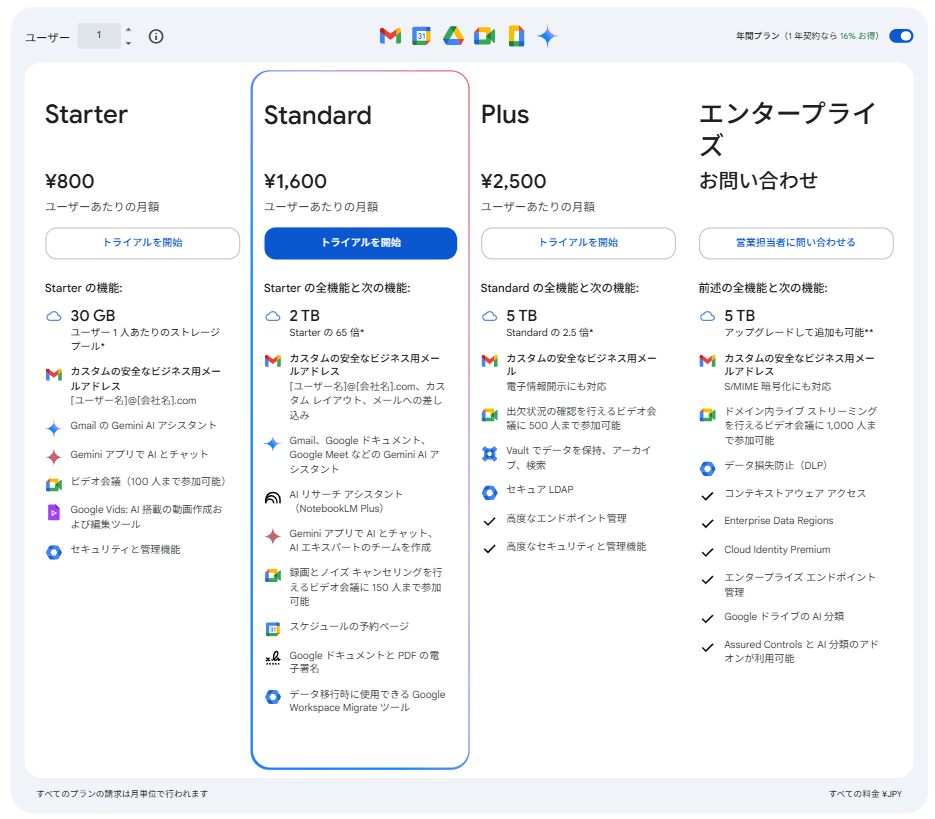Click the Google Drive header icon

click(453, 36)
